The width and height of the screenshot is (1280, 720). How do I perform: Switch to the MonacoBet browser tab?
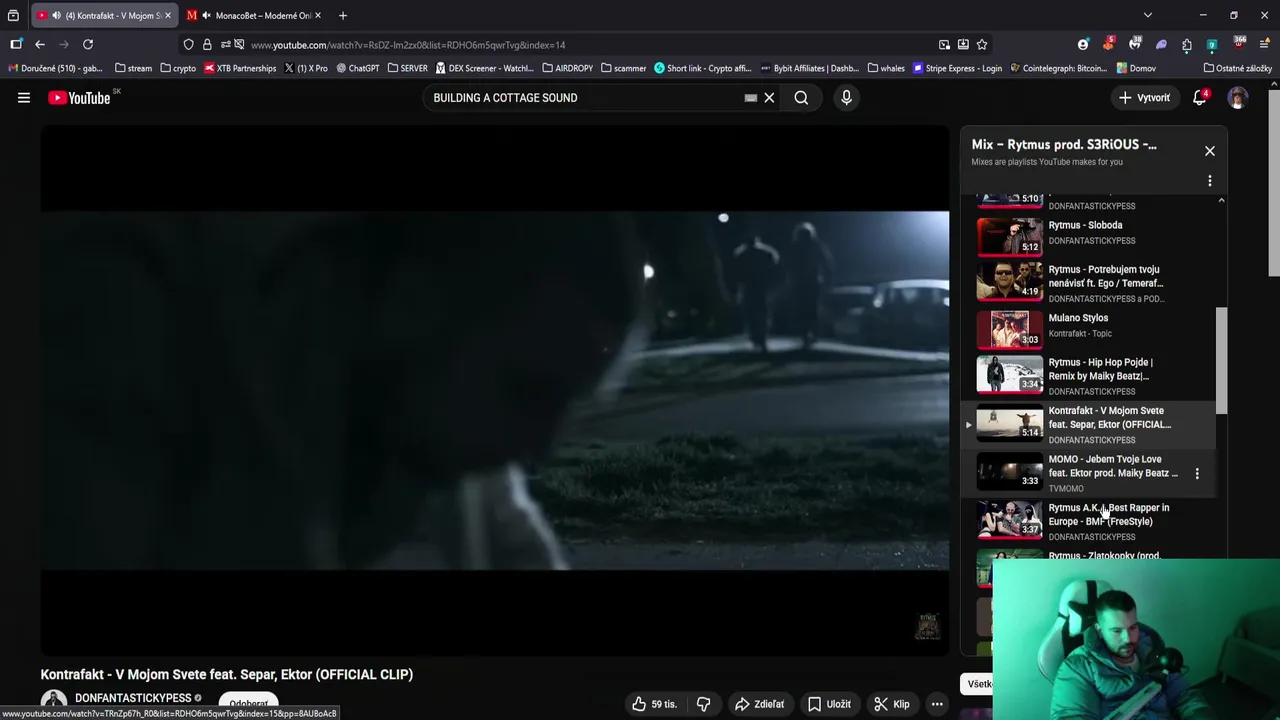pyautogui.click(x=256, y=15)
